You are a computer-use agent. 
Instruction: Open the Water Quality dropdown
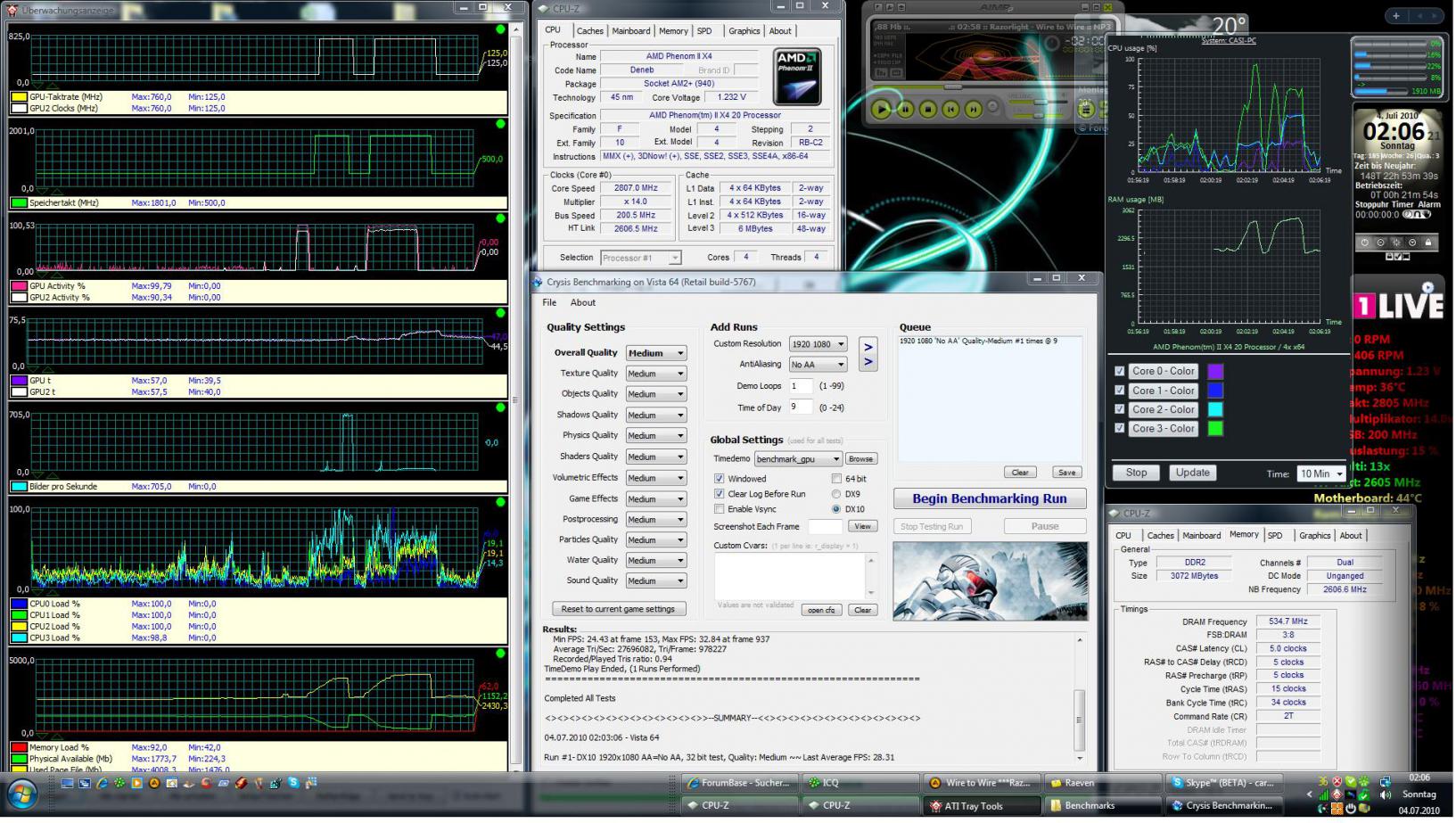point(656,561)
